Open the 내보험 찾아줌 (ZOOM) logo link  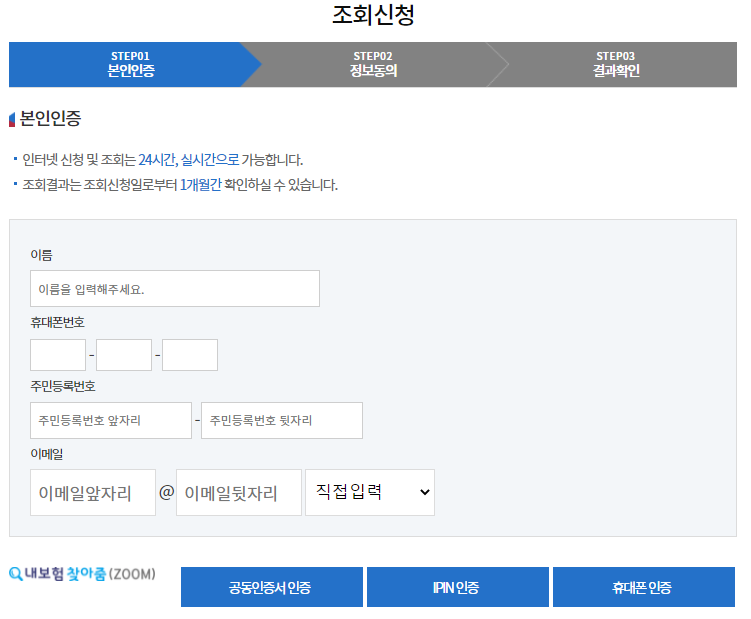click(x=82, y=573)
